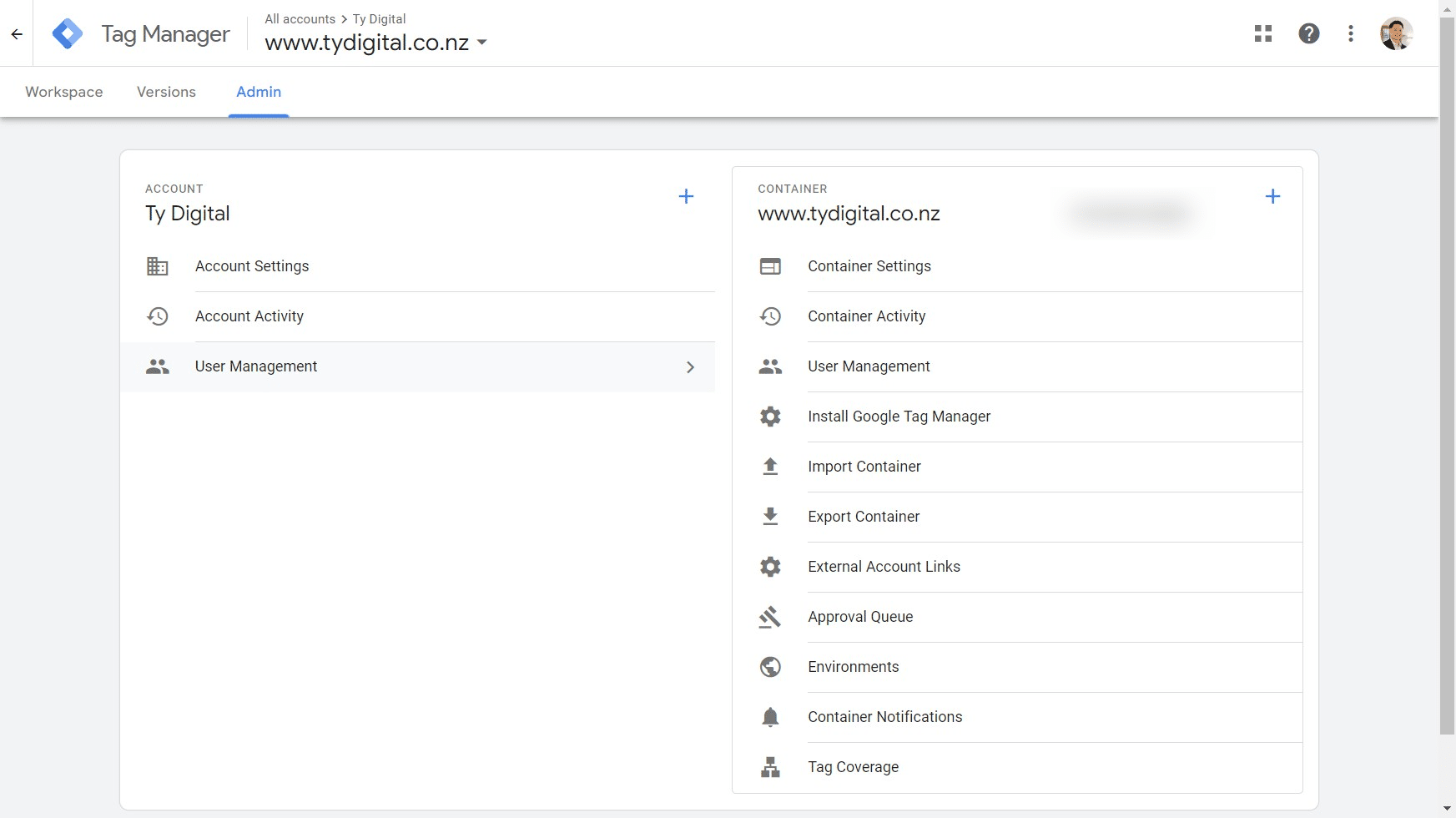Open the three-dot overflow menu

click(1351, 33)
